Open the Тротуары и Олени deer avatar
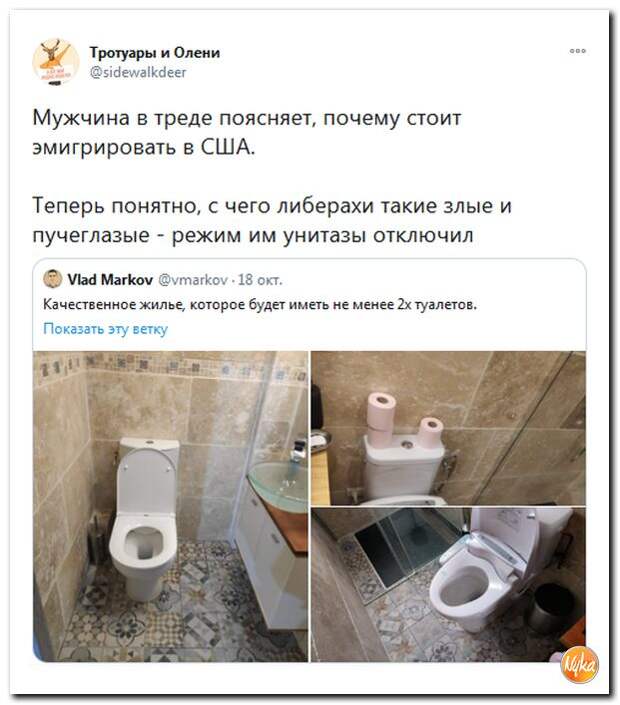The image size is (620, 705). click(x=56, y=62)
